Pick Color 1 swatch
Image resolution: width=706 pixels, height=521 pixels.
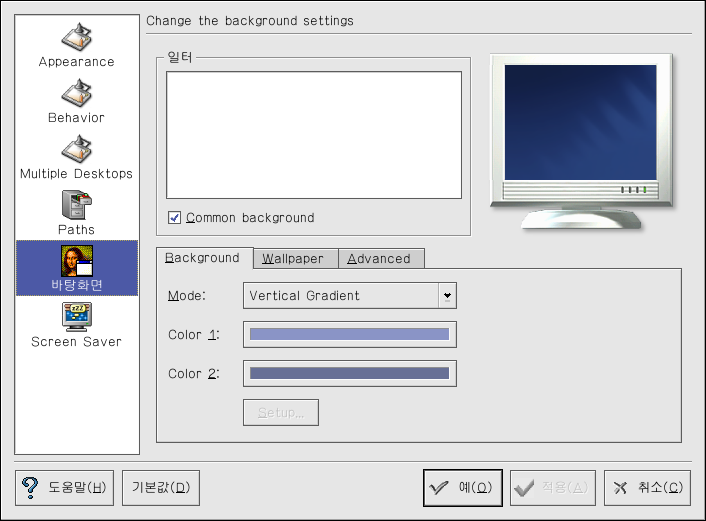click(349, 334)
